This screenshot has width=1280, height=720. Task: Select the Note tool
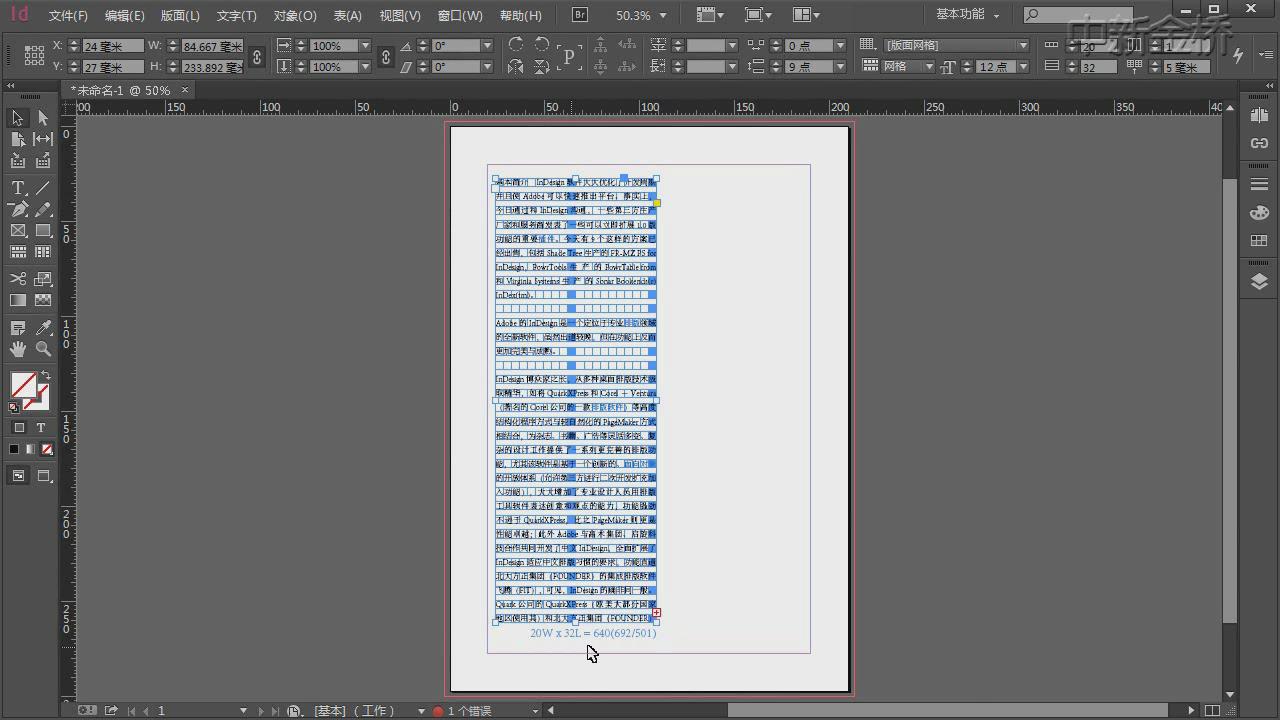click(18, 328)
